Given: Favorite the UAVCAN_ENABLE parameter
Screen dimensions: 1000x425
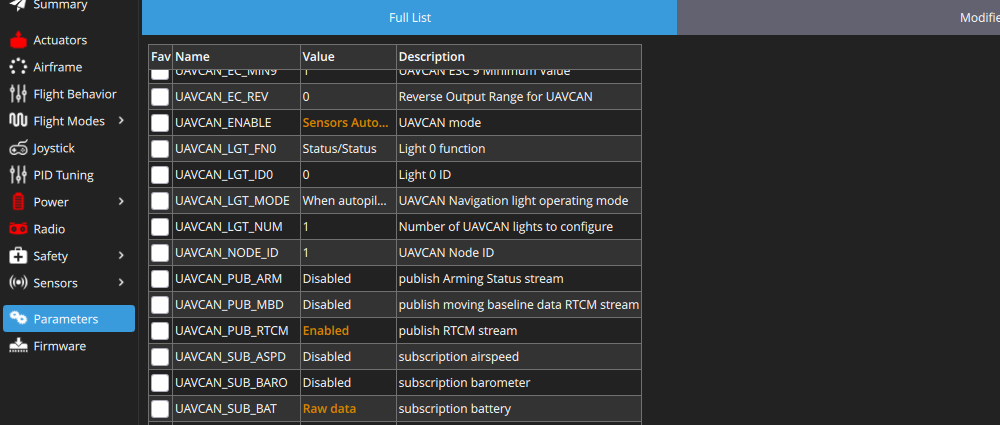Looking at the screenshot, I should click(160, 123).
